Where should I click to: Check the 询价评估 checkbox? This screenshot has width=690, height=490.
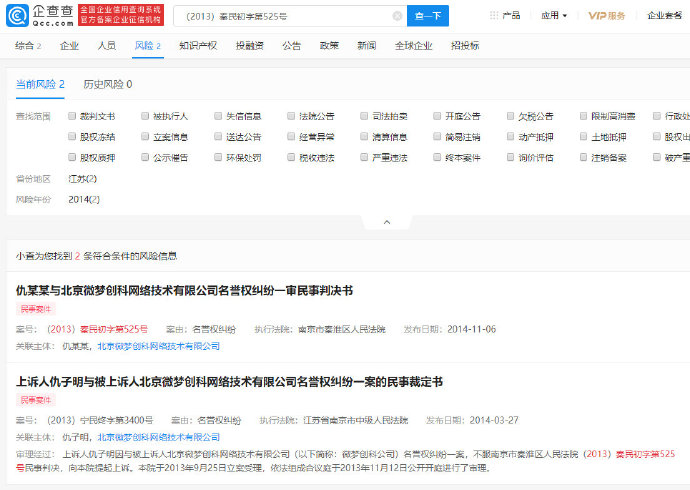click(510, 157)
